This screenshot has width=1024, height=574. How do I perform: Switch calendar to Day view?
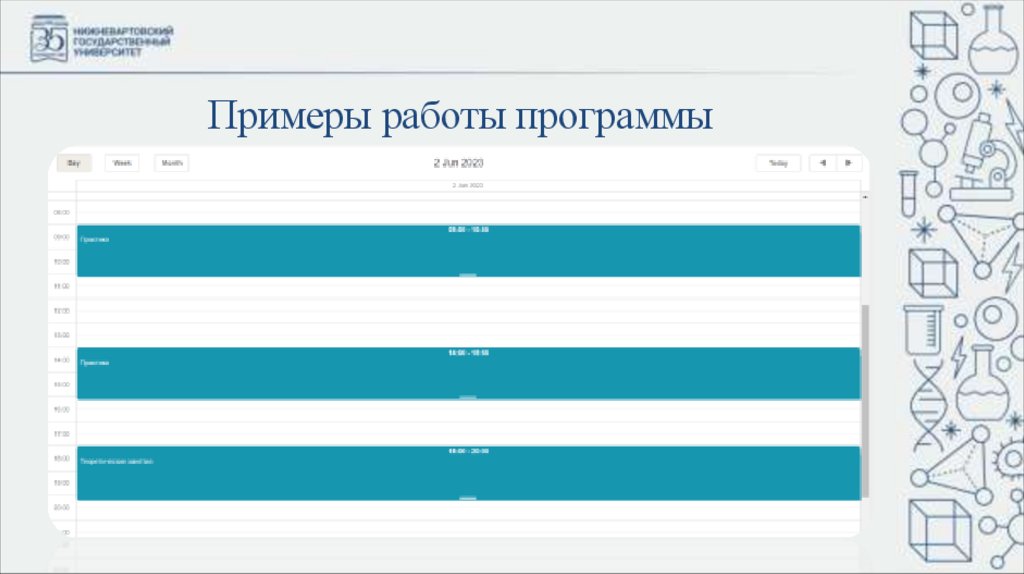[x=74, y=163]
